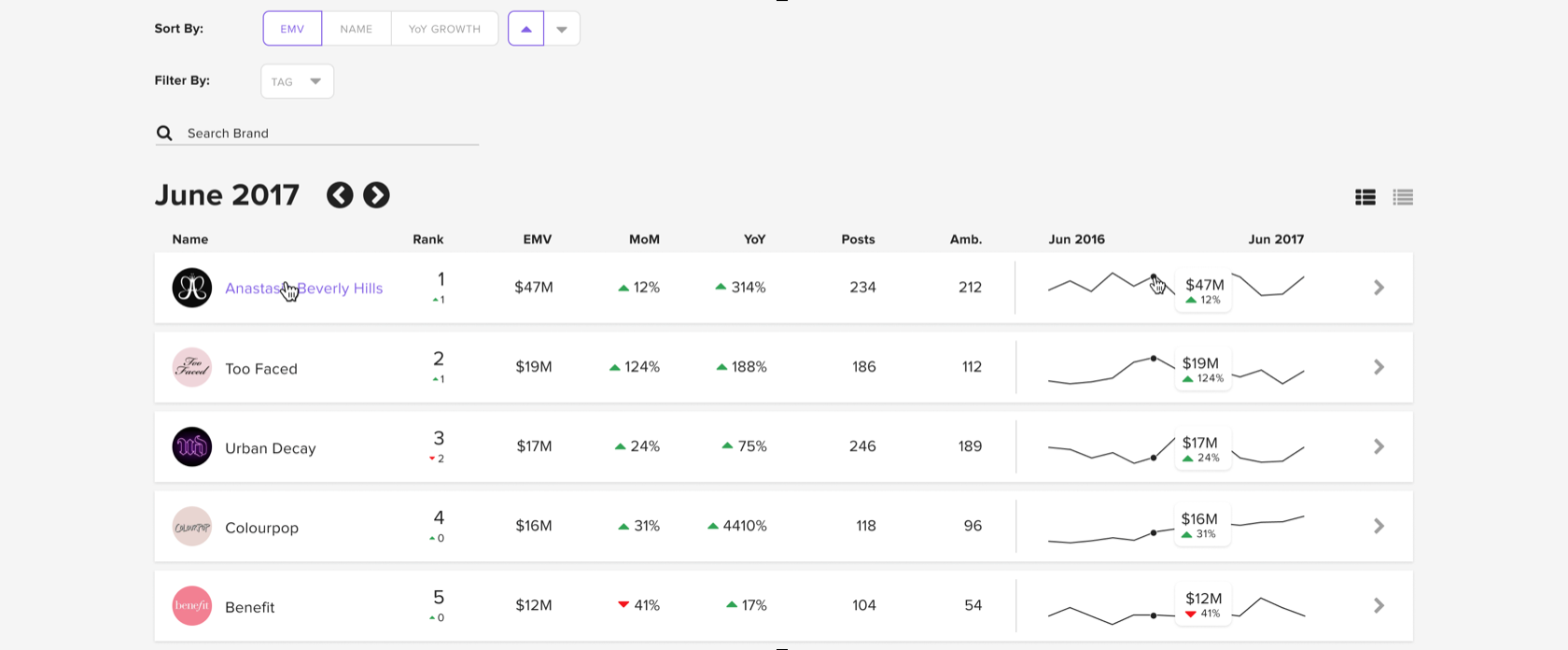Screen dimensions: 1568x650
Task: Click the $17M EMV cell in the Urban Decay row
Action: (x=535, y=446)
